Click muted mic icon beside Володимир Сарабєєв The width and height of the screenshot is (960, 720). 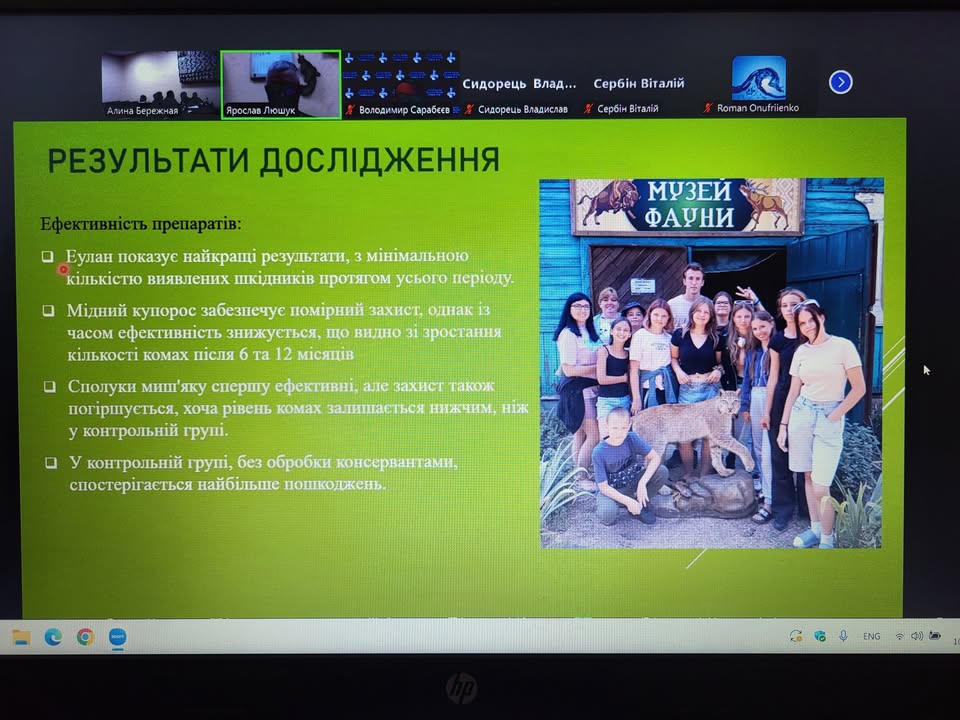pos(350,110)
